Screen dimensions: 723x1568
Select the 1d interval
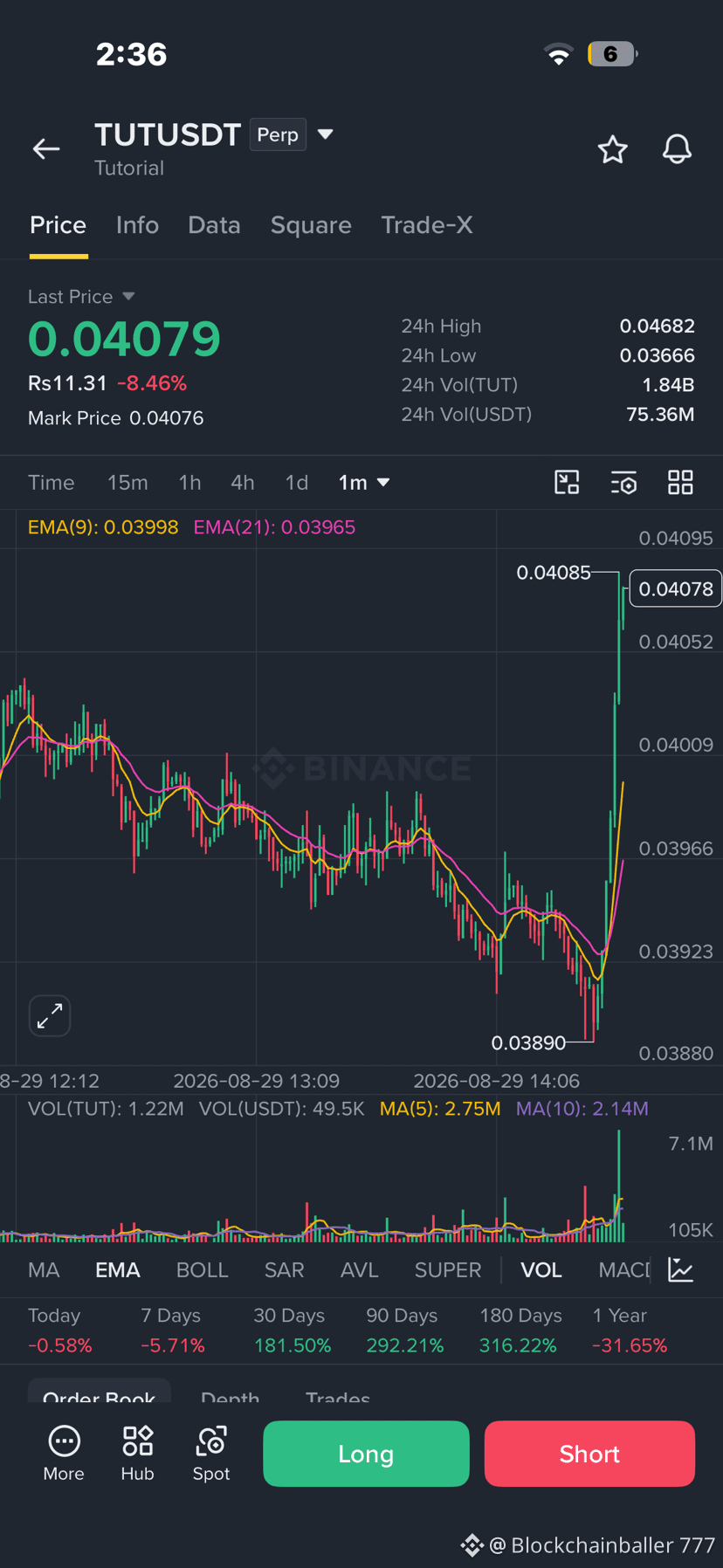pyautogui.click(x=297, y=482)
